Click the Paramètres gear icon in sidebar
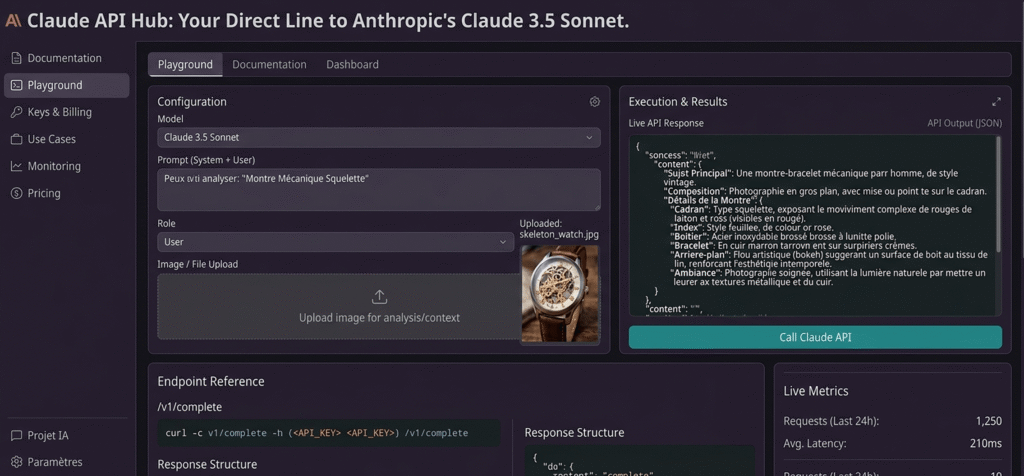 point(16,462)
